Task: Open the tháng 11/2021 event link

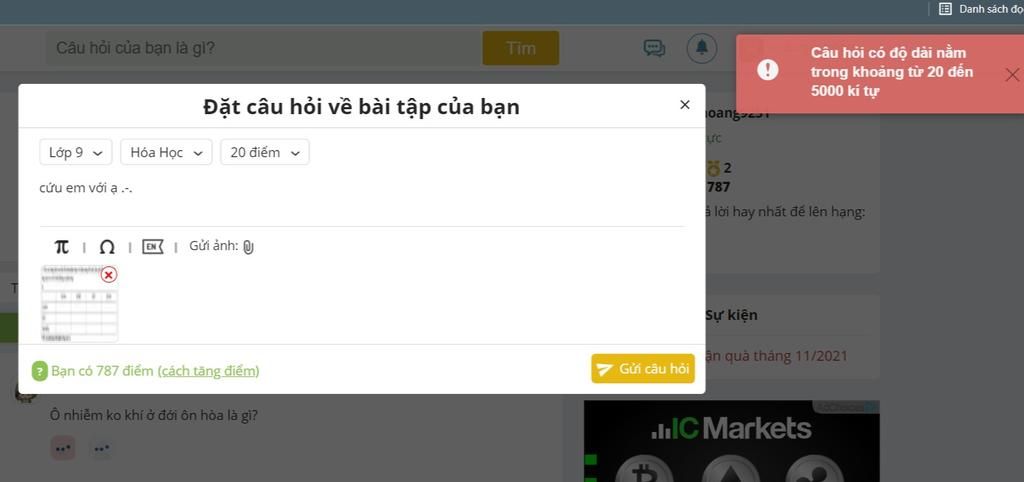Action: coord(776,356)
